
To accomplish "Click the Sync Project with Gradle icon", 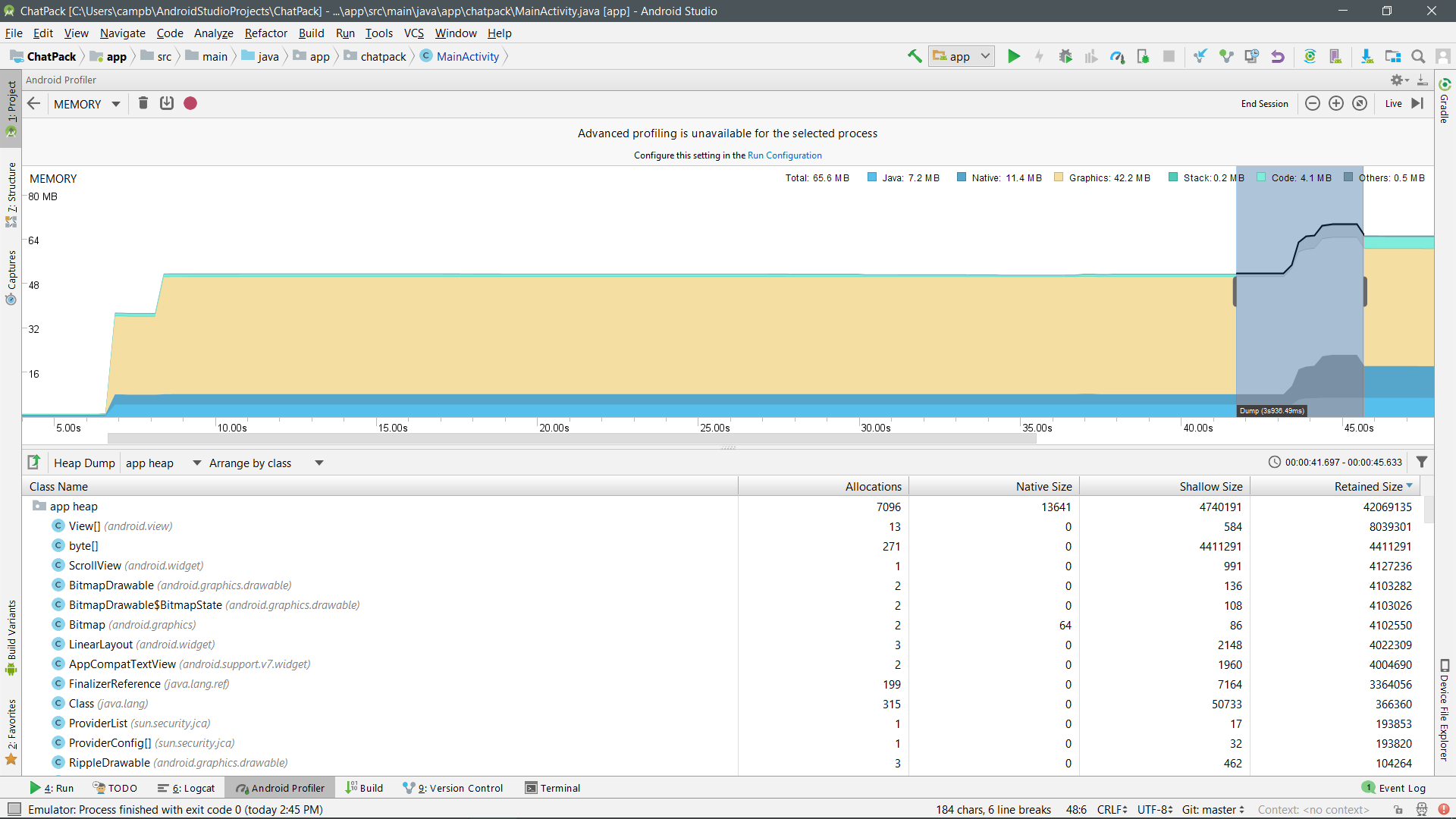I will tap(1310, 56).
